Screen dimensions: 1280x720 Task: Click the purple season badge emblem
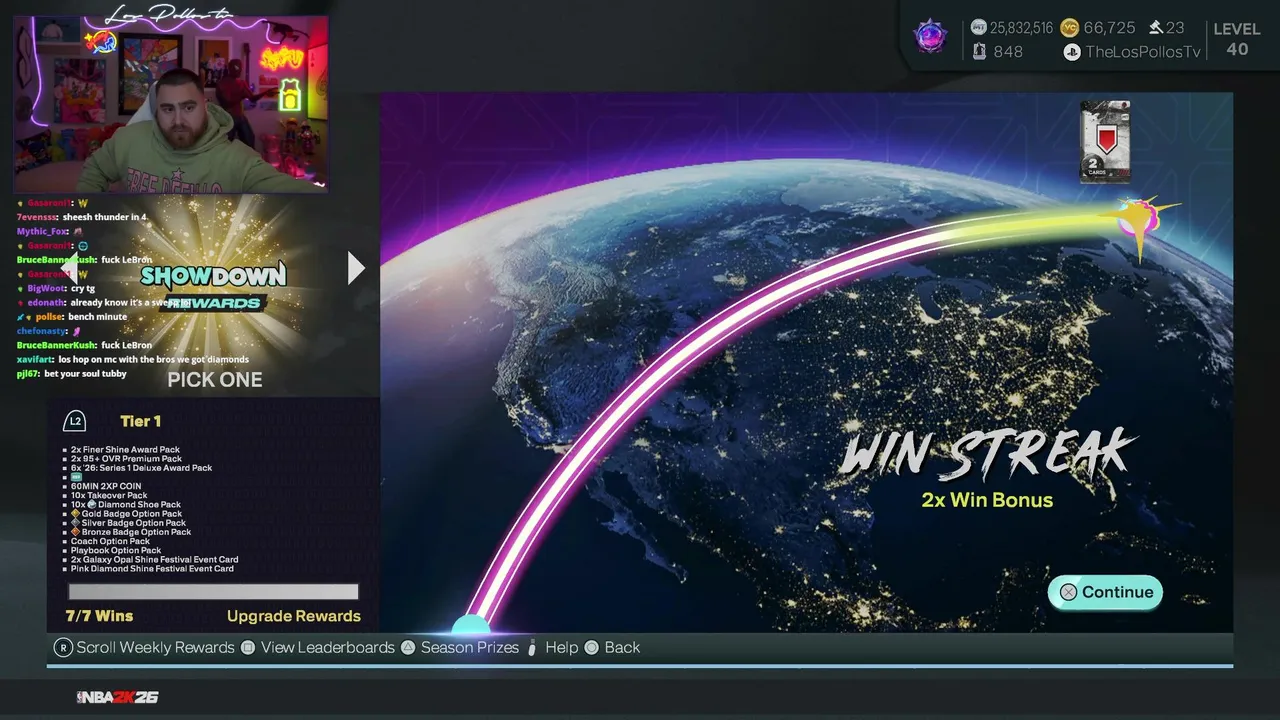coord(931,37)
